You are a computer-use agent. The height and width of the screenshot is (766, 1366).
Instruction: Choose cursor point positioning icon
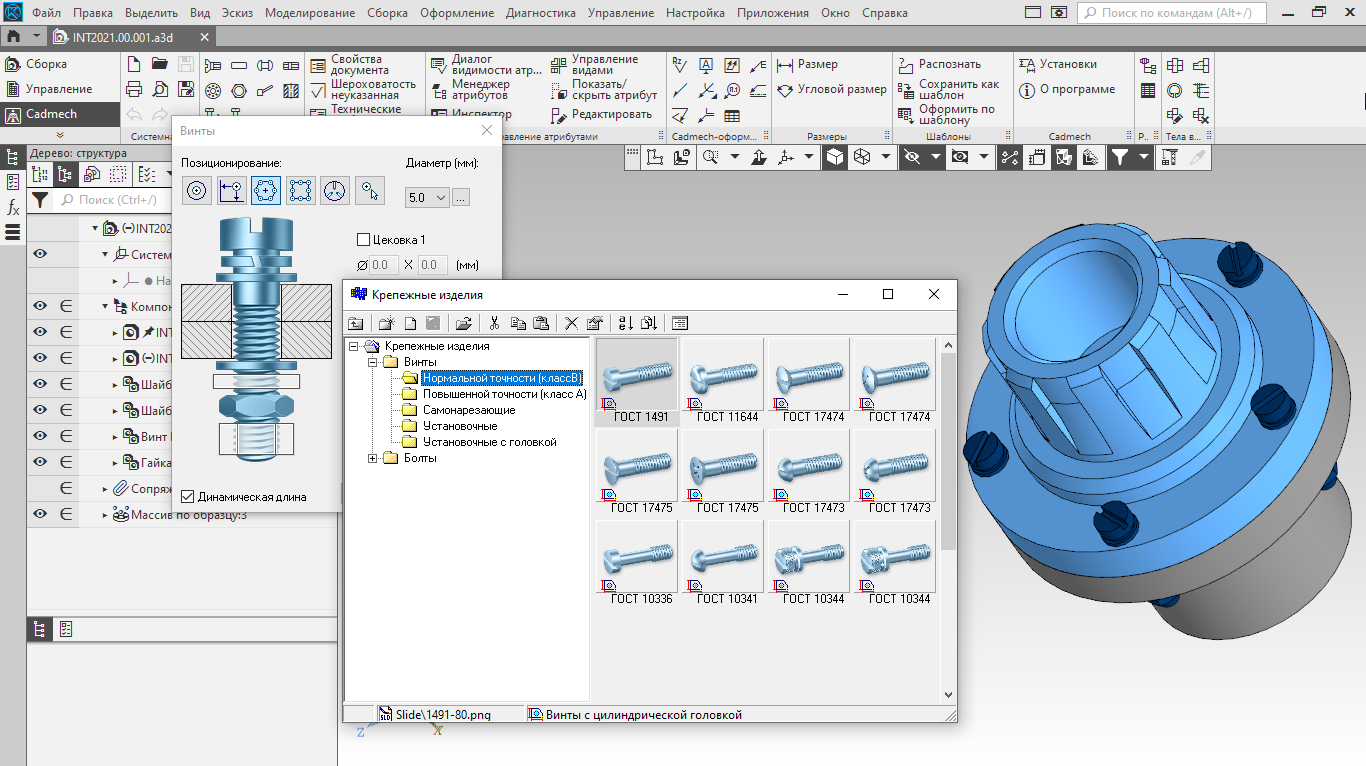[x=370, y=191]
